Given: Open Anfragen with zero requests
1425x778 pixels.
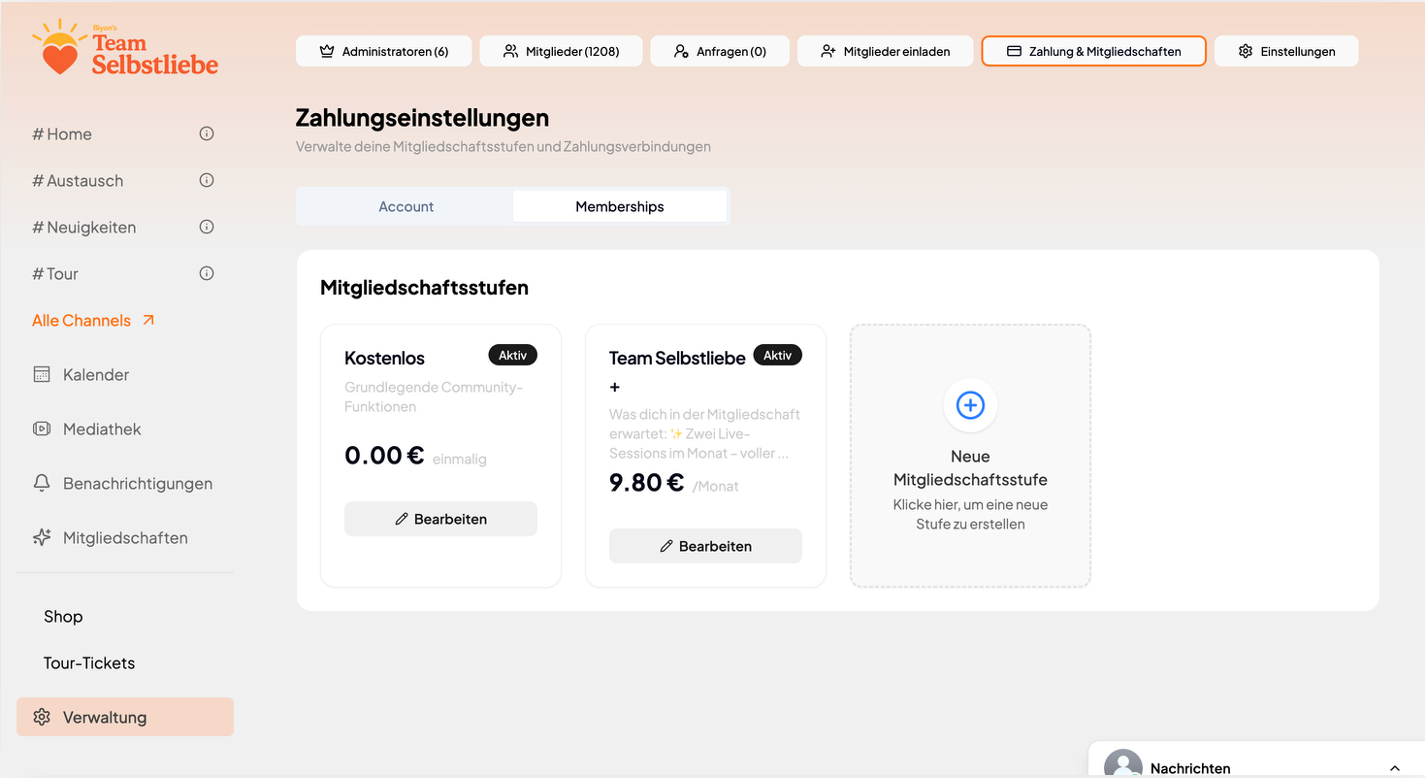Looking at the screenshot, I should [719, 50].
